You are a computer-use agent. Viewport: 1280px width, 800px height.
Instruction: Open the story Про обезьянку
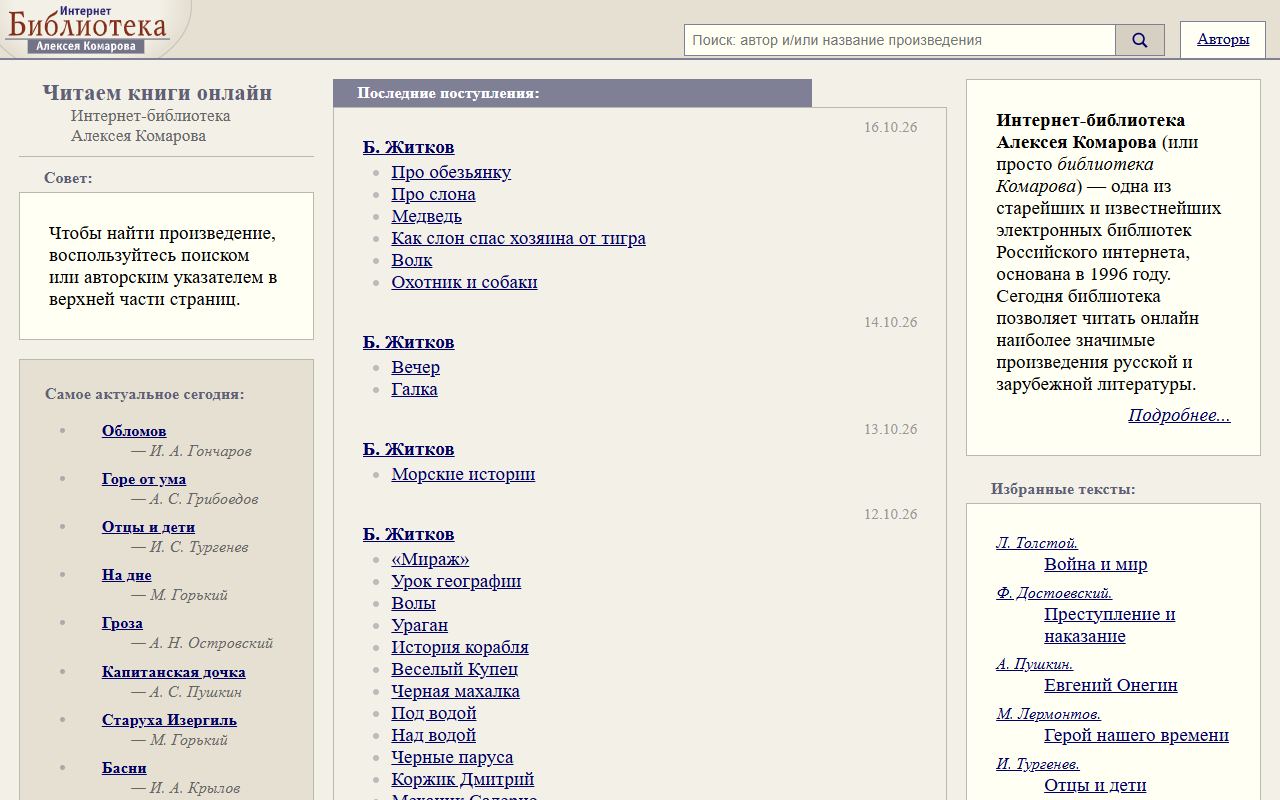pyautogui.click(x=451, y=172)
